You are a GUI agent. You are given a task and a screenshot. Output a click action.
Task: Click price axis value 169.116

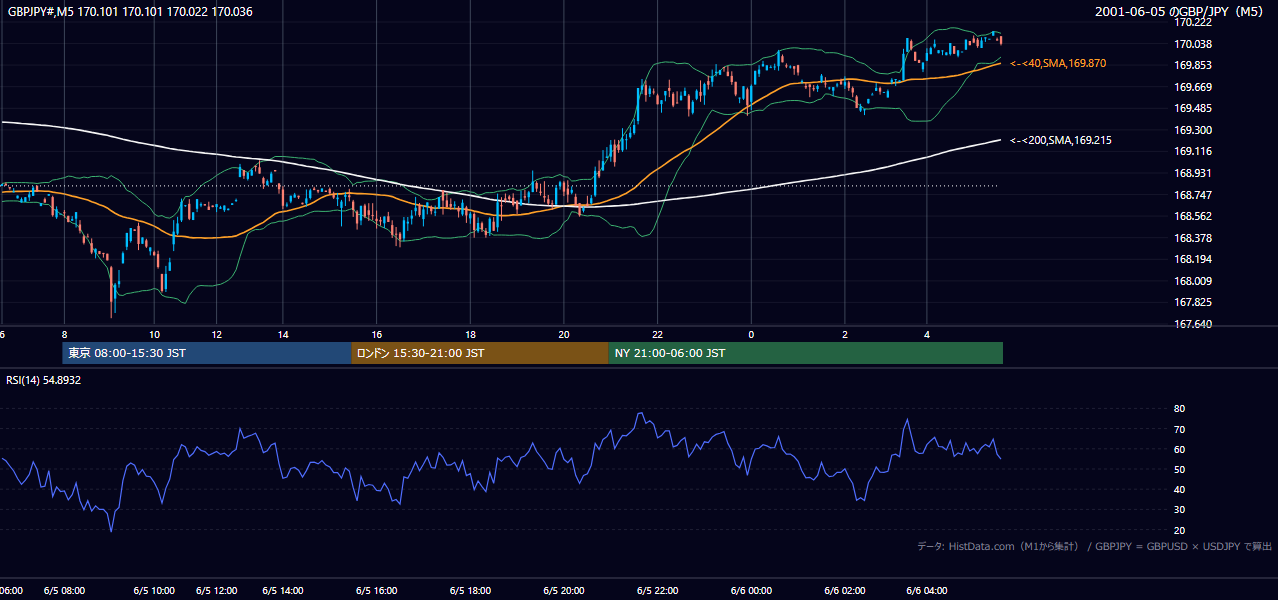tap(1193, 151)
